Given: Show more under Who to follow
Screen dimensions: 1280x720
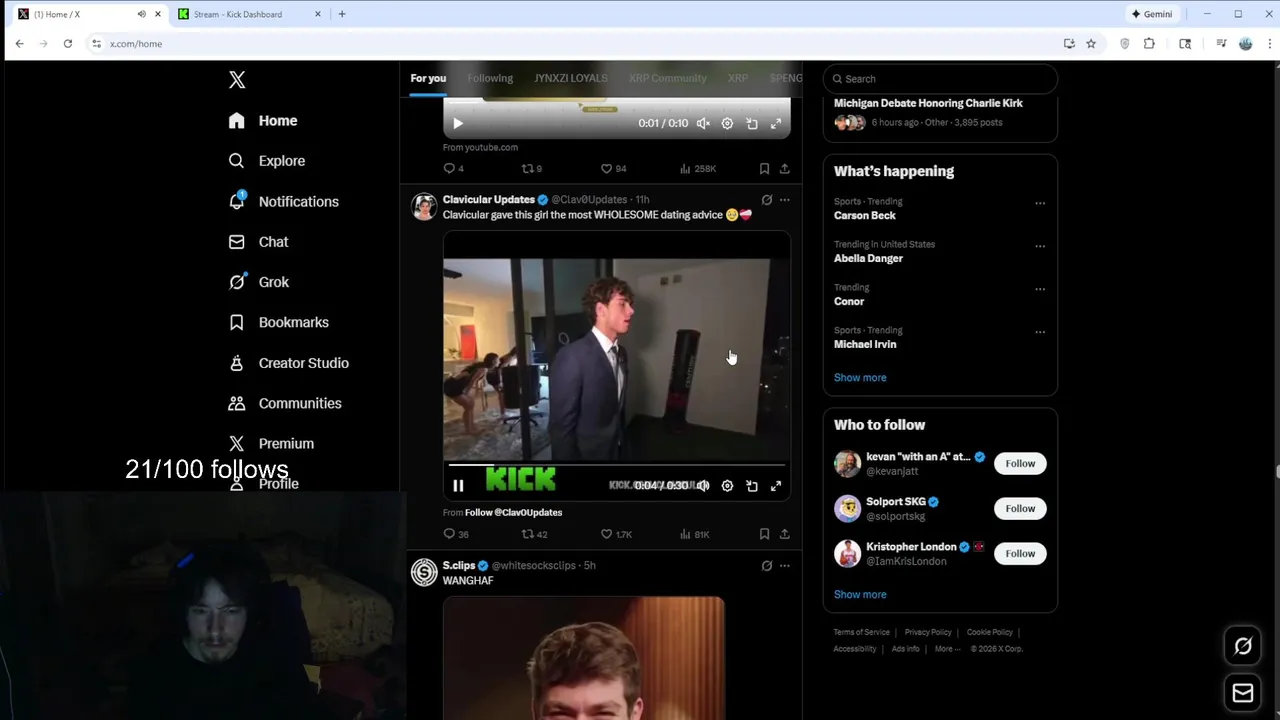Looking at the screenshot, I should pos(860,595).
